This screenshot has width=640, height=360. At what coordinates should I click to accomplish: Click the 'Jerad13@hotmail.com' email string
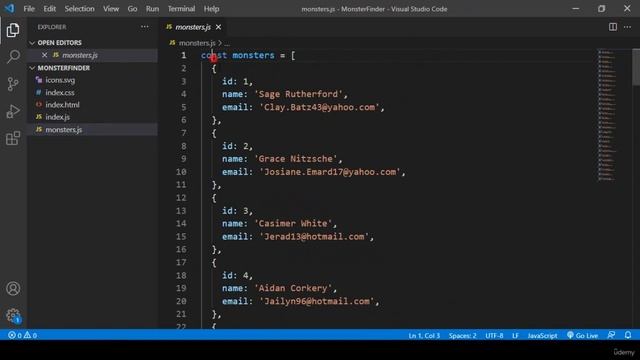pos(314,237)
